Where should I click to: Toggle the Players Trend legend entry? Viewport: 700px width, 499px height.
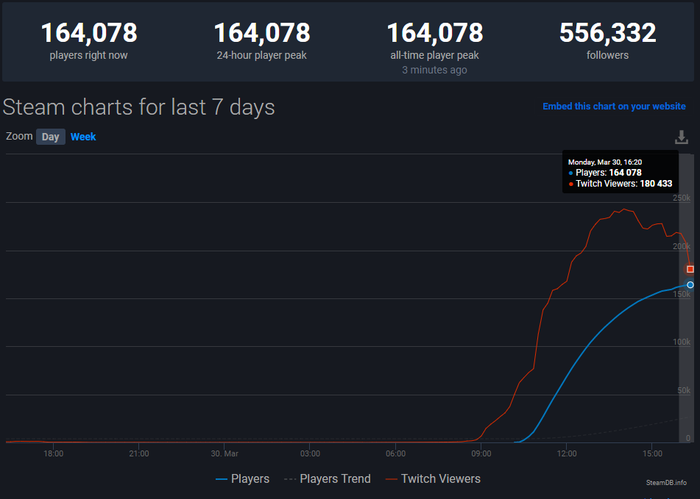point(327,479)
